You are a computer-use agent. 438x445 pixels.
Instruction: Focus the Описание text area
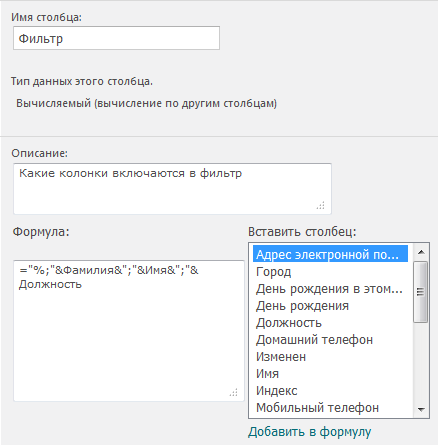(x=172, y=189)
